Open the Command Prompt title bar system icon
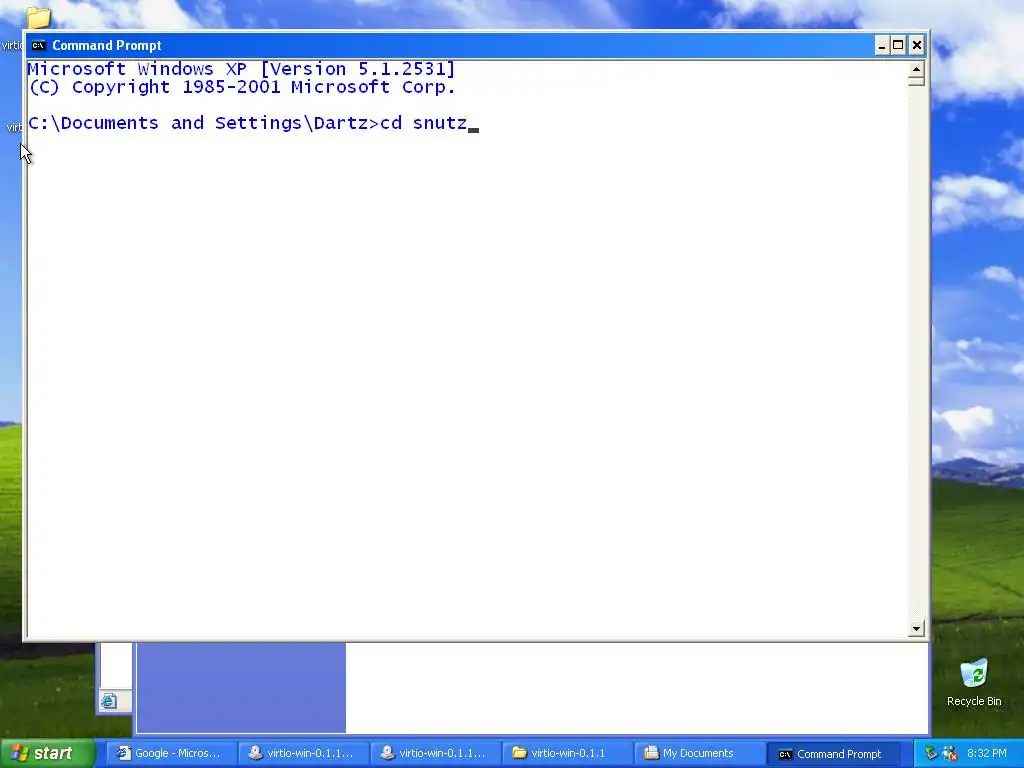Screen dimensions: 1024x768 coord(39,45)
